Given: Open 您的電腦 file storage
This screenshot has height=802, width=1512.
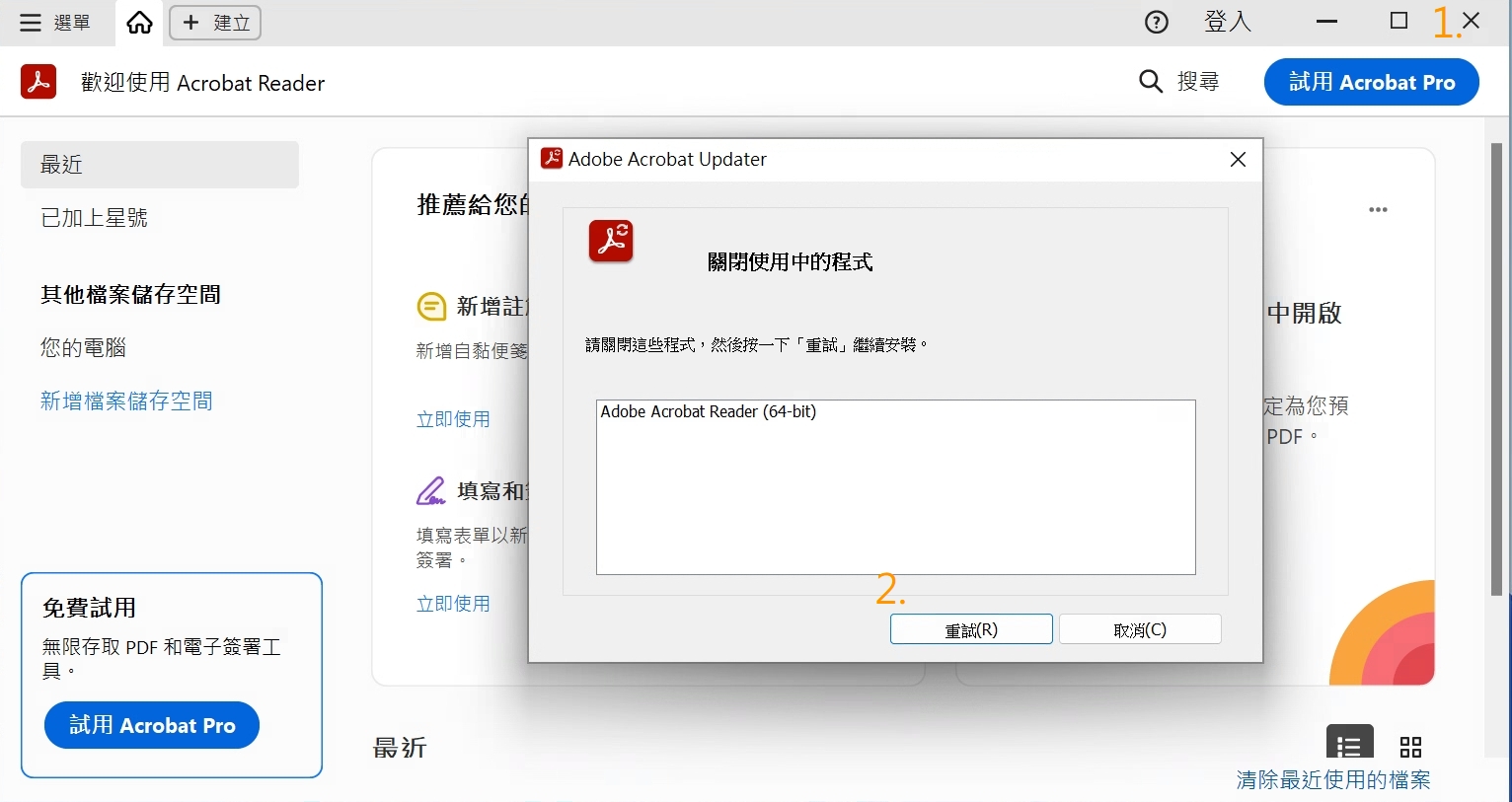Looking at the screenshot, I should [x=83, y=347].
